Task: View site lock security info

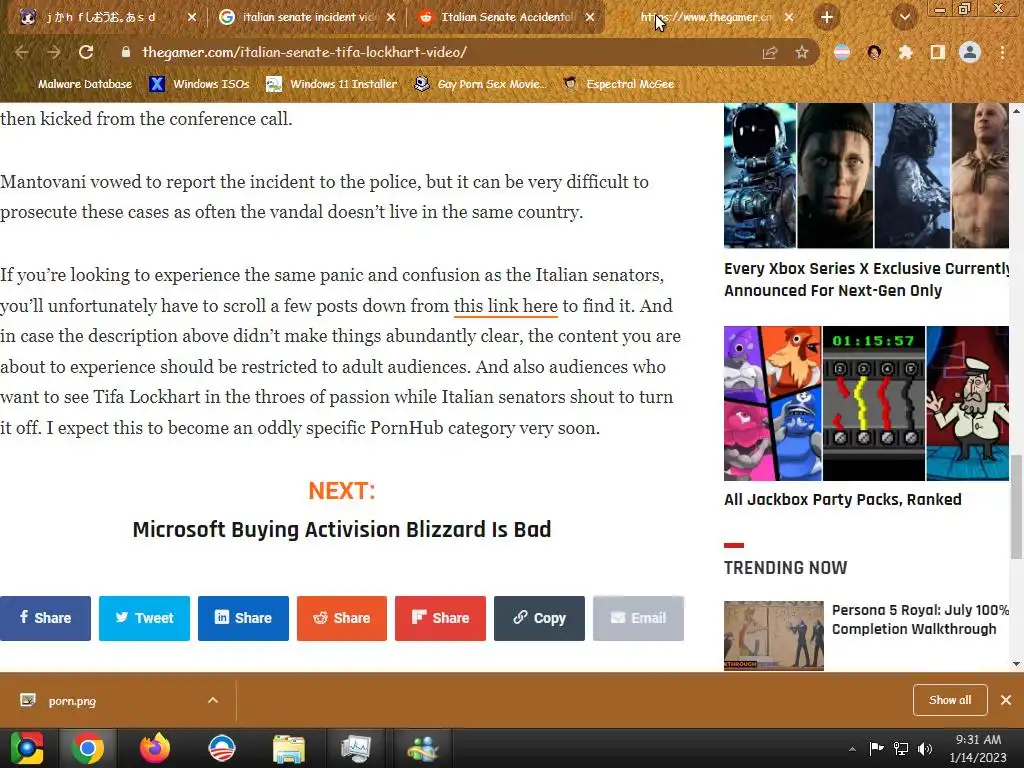Action: point(126,52)
